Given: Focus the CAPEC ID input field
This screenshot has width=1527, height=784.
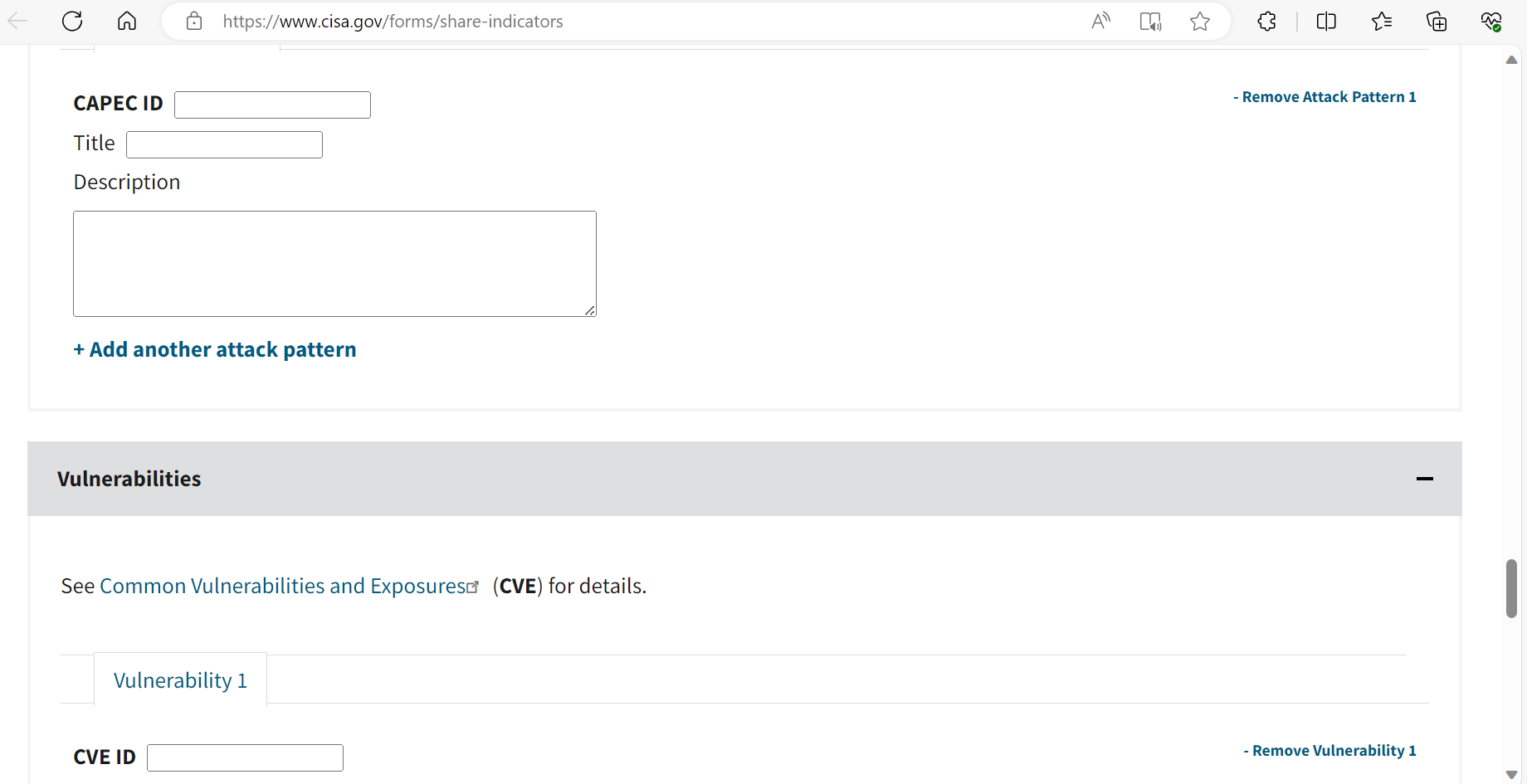Looking at the screenshot, I should pos(272,105).
